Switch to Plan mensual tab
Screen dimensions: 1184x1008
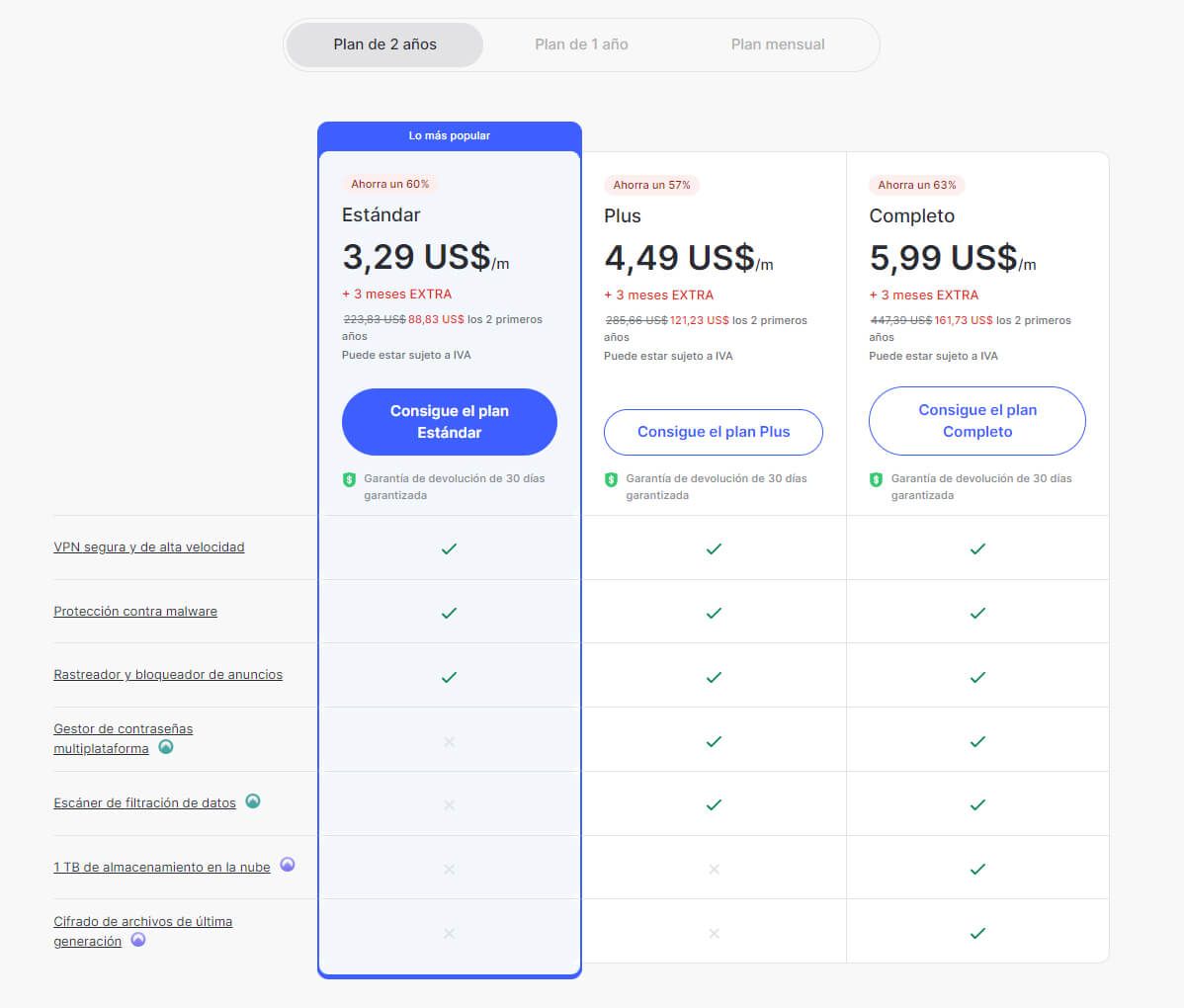point(778,44)
